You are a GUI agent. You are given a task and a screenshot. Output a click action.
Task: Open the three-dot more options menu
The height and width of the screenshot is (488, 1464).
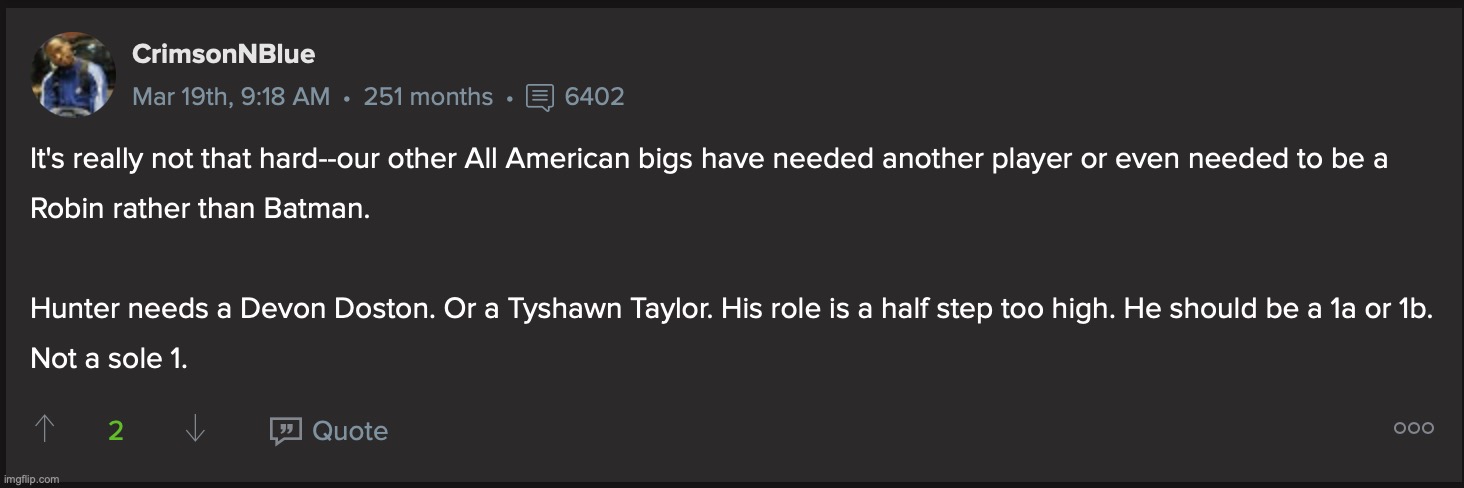tap(1413, 428)
